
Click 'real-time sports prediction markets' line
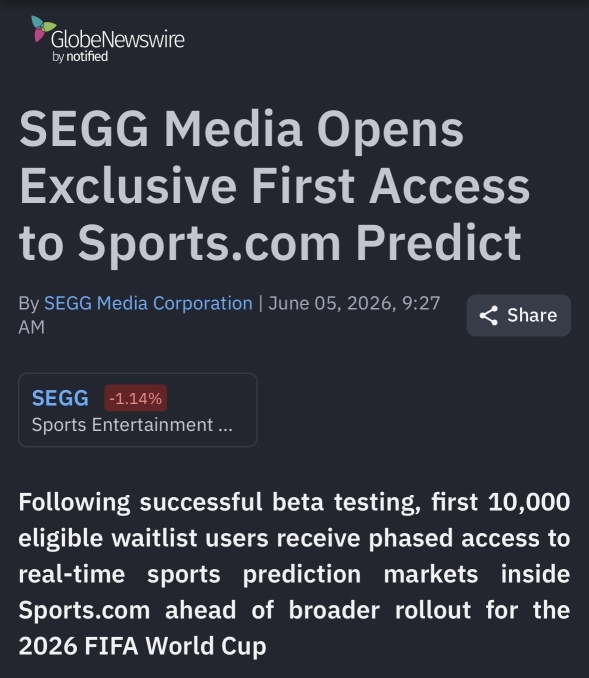pos(294,574)
